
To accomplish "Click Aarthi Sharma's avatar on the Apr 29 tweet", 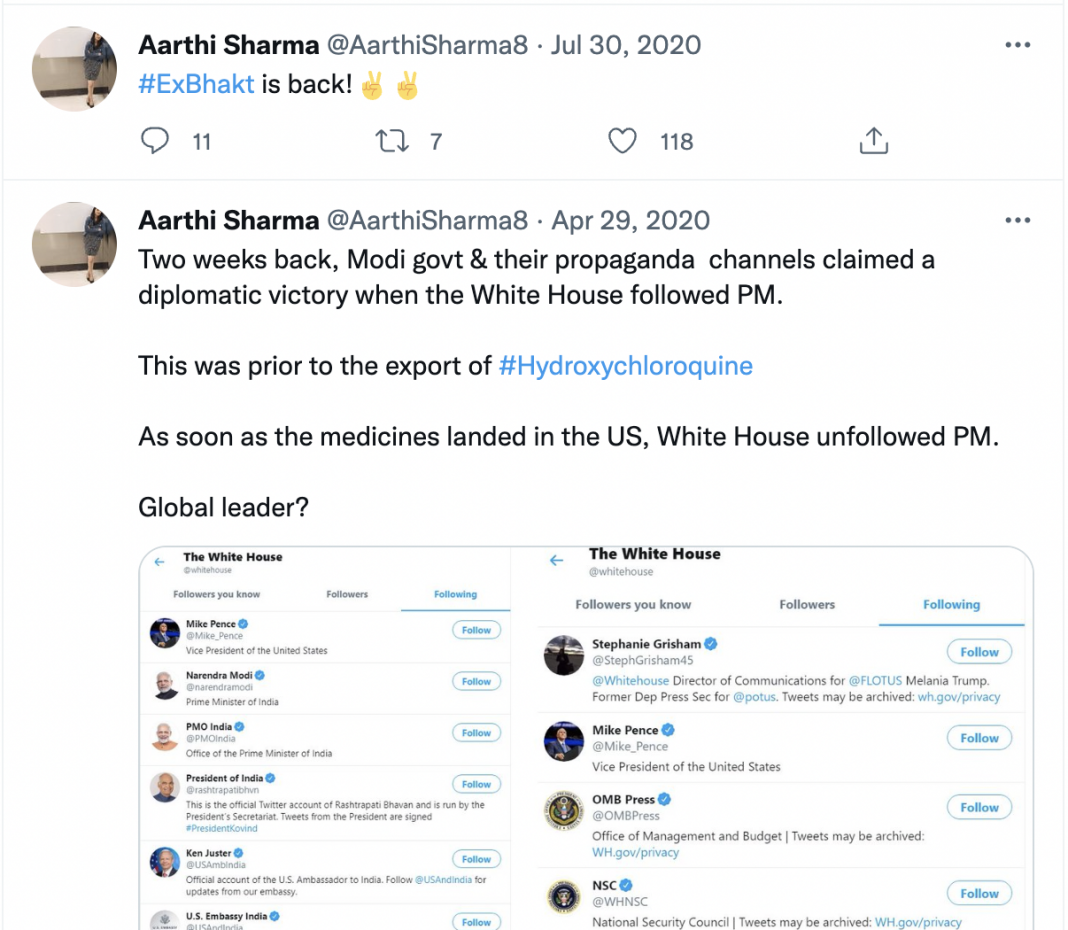I will [75, 244].
